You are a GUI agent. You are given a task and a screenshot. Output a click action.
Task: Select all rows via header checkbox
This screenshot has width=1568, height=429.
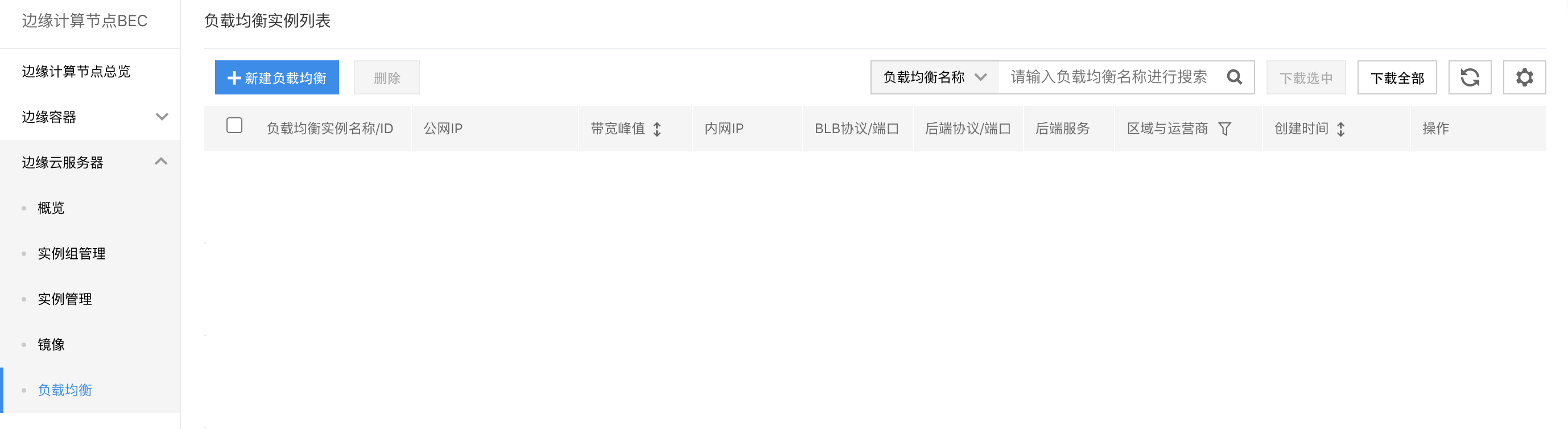234,125
